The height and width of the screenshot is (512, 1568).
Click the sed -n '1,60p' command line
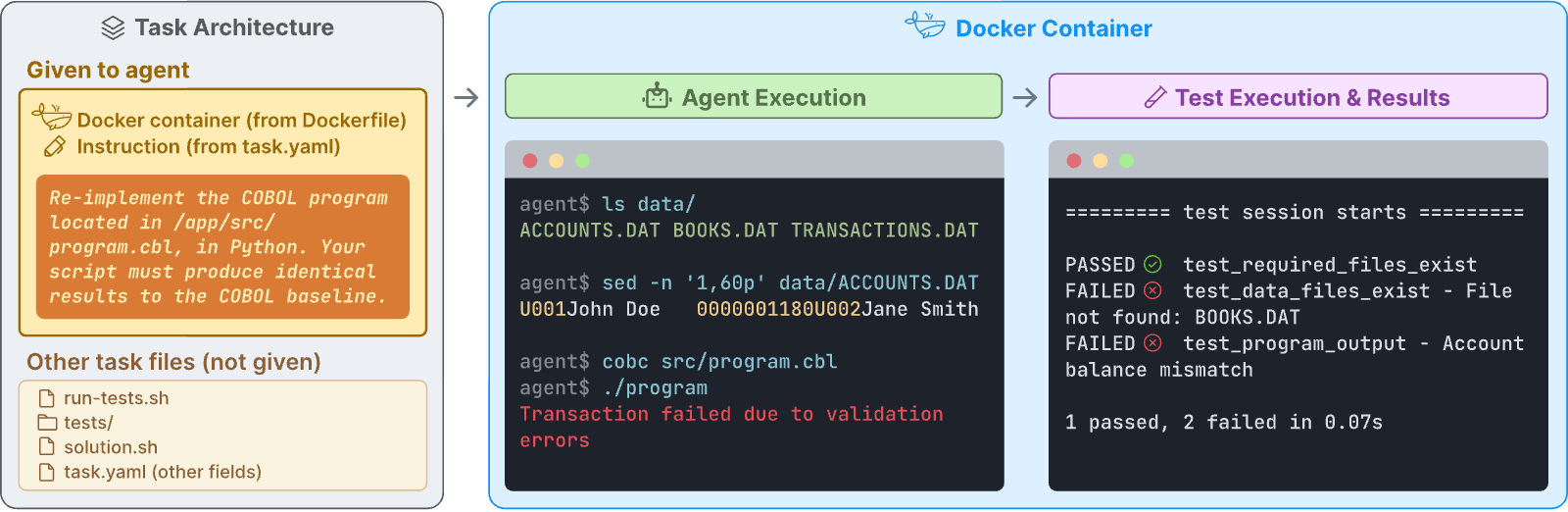click(x=749, y=282)
